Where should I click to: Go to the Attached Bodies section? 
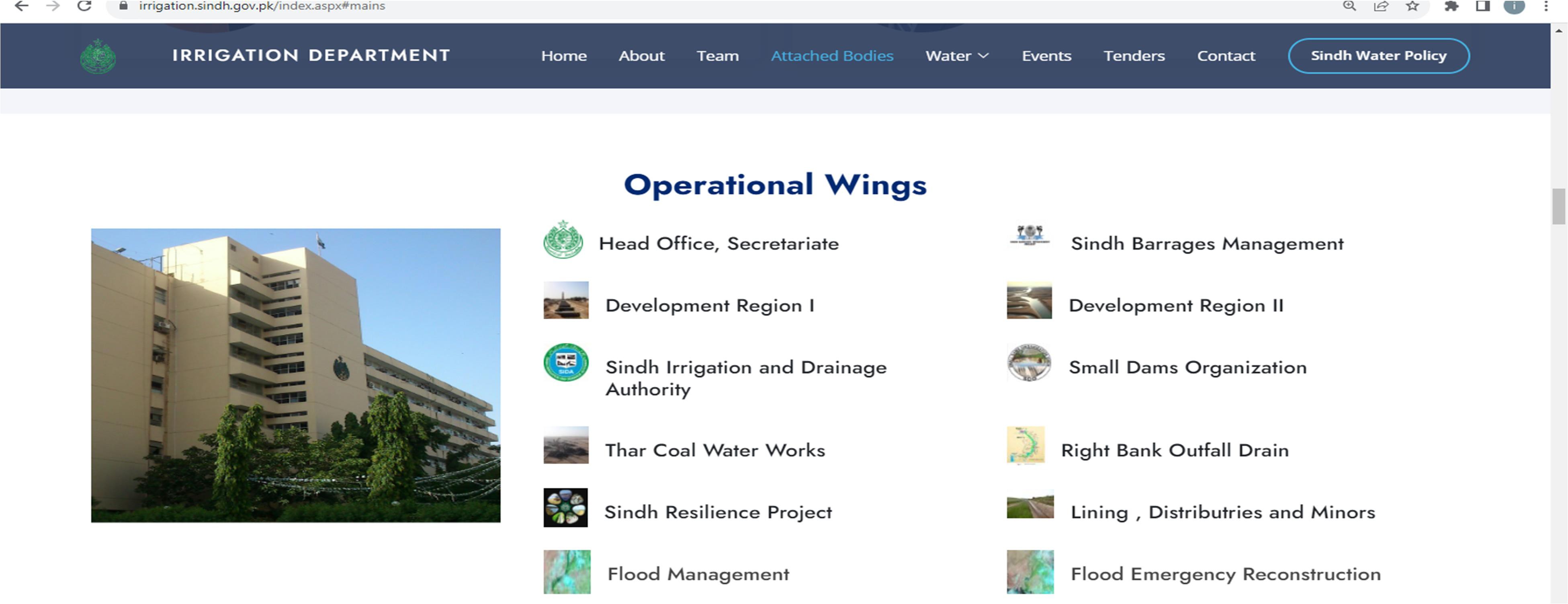point(831,56)
